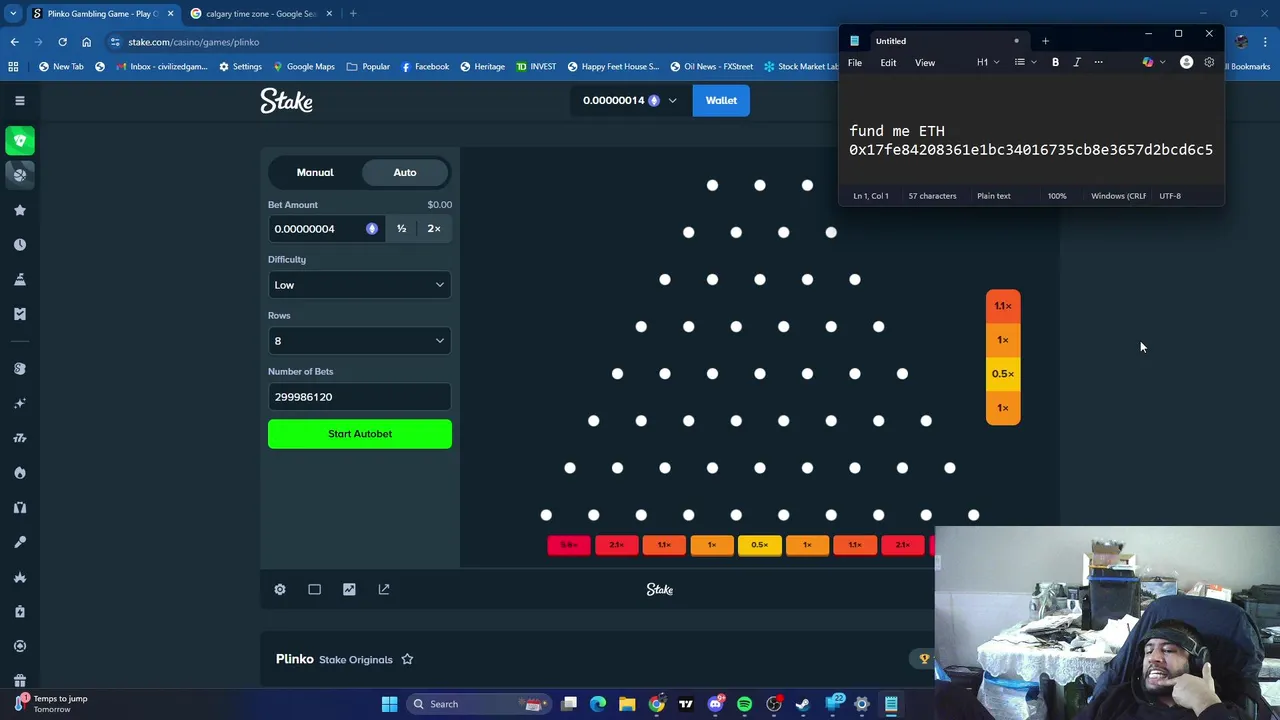Viewport: 1280px width, 720px height.
Task: Open File Explorer from the taskbar
Action: 627,704
